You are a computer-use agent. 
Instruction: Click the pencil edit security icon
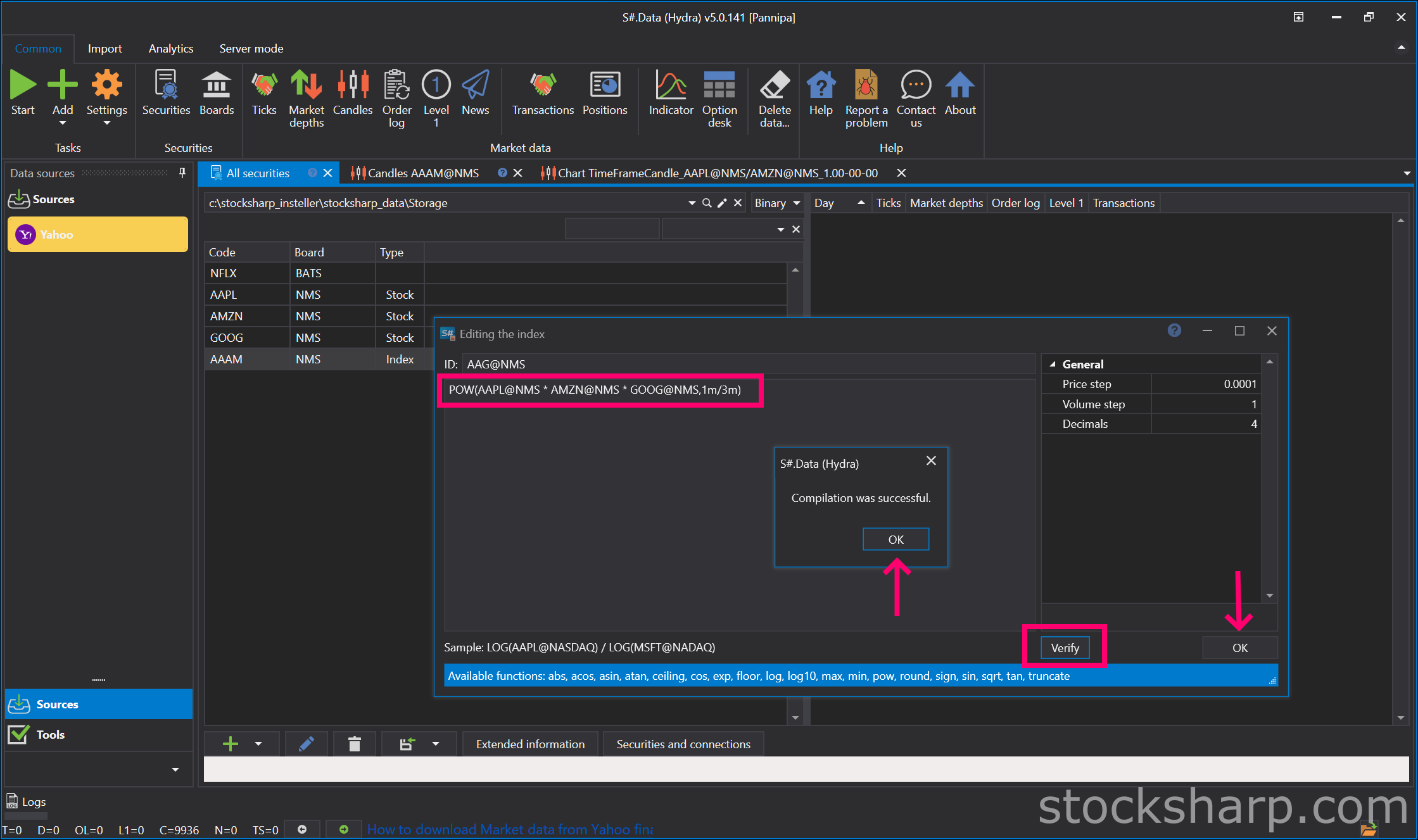click(307, 744)
